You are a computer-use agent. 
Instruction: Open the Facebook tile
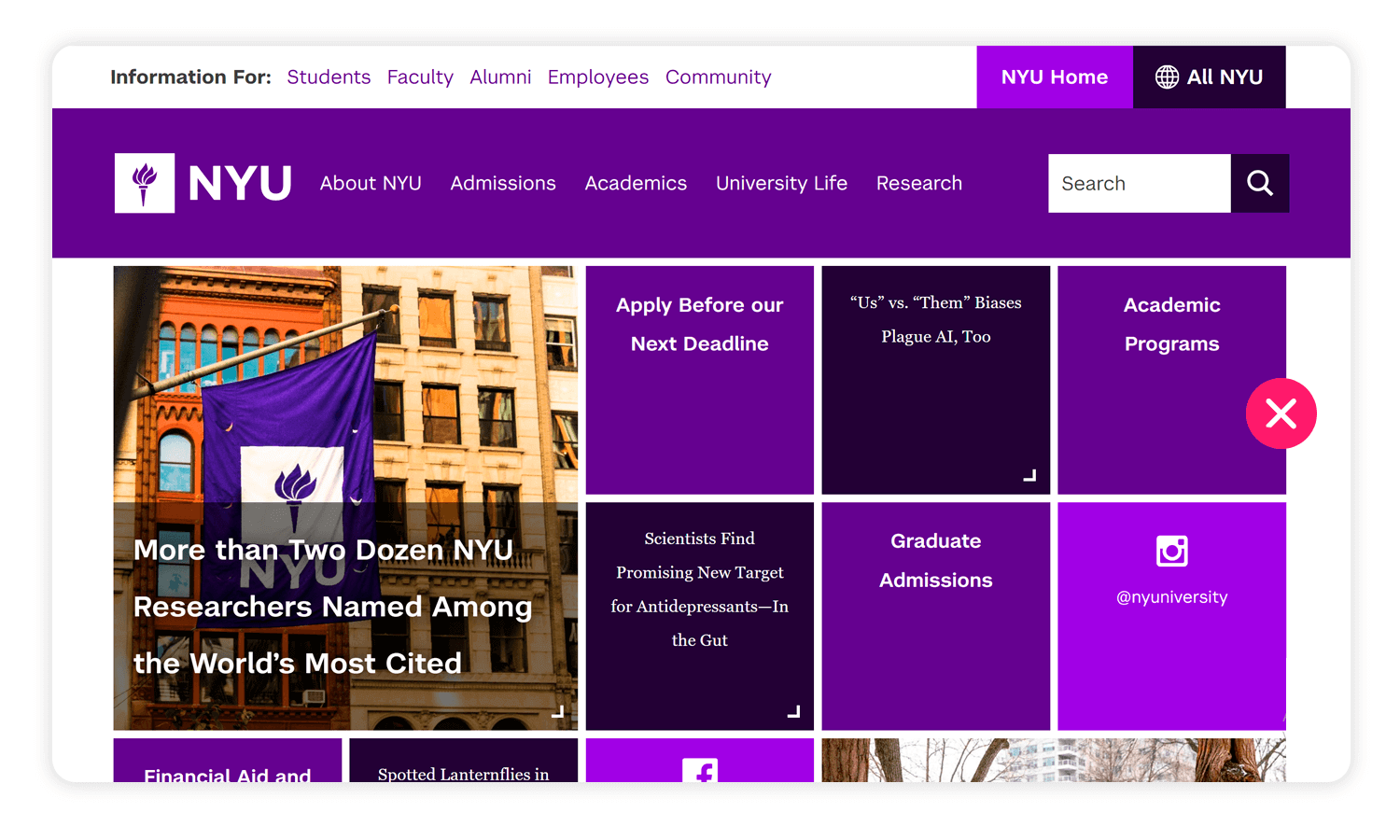click(700, 761)
